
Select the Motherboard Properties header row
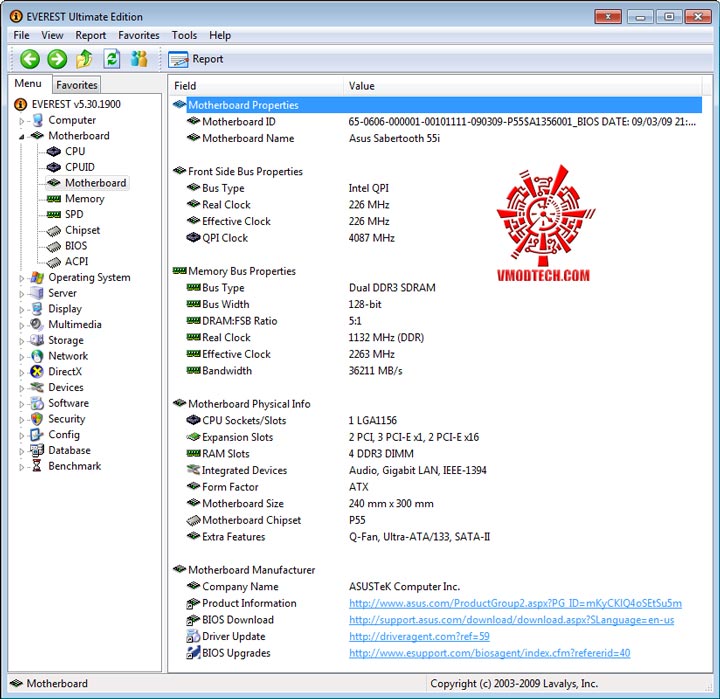point(437,105)
